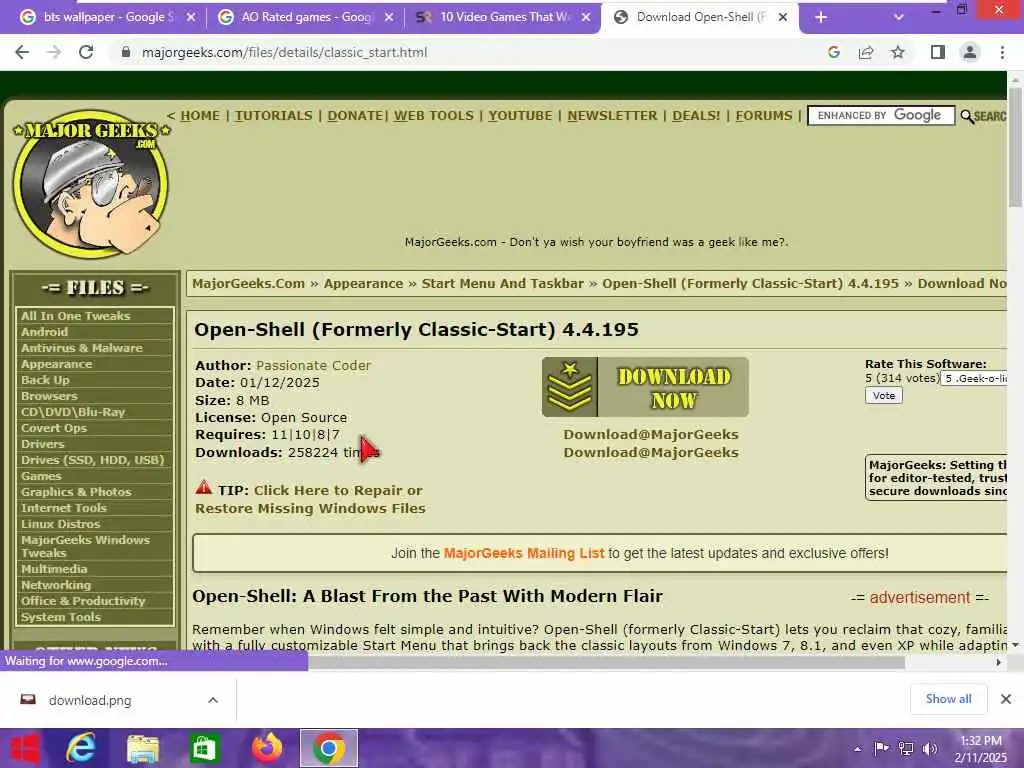Screen dimensions: 1024x768
Task: Click the Vote button
Action: click(x=884, y=396)
